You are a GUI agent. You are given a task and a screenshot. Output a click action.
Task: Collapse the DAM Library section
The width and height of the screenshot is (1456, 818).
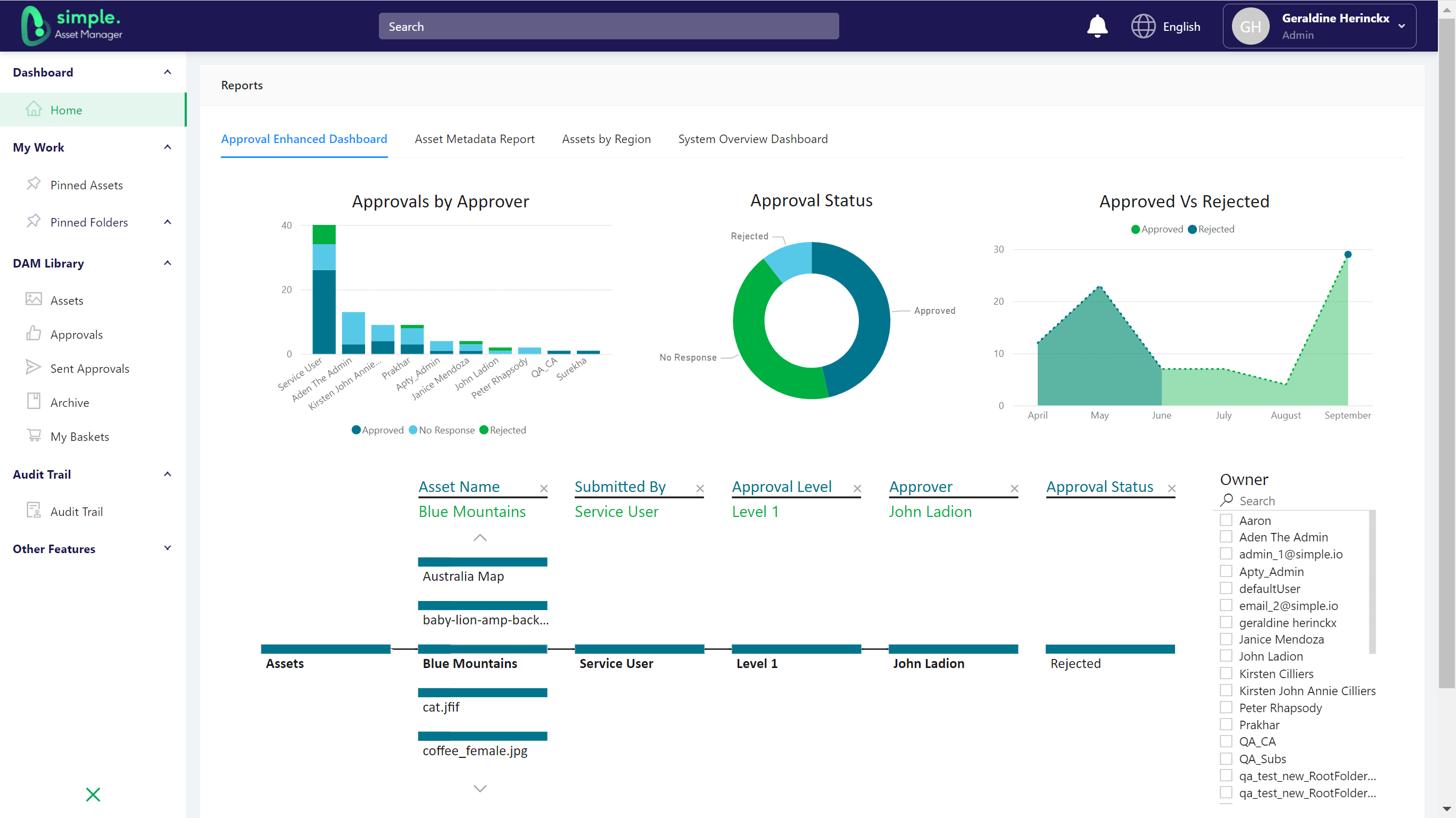167,263
